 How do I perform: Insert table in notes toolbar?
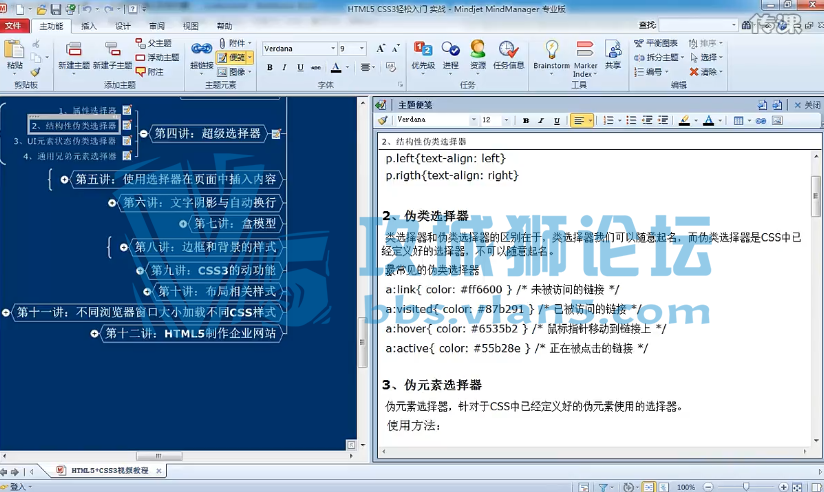(x=738, y=120)
